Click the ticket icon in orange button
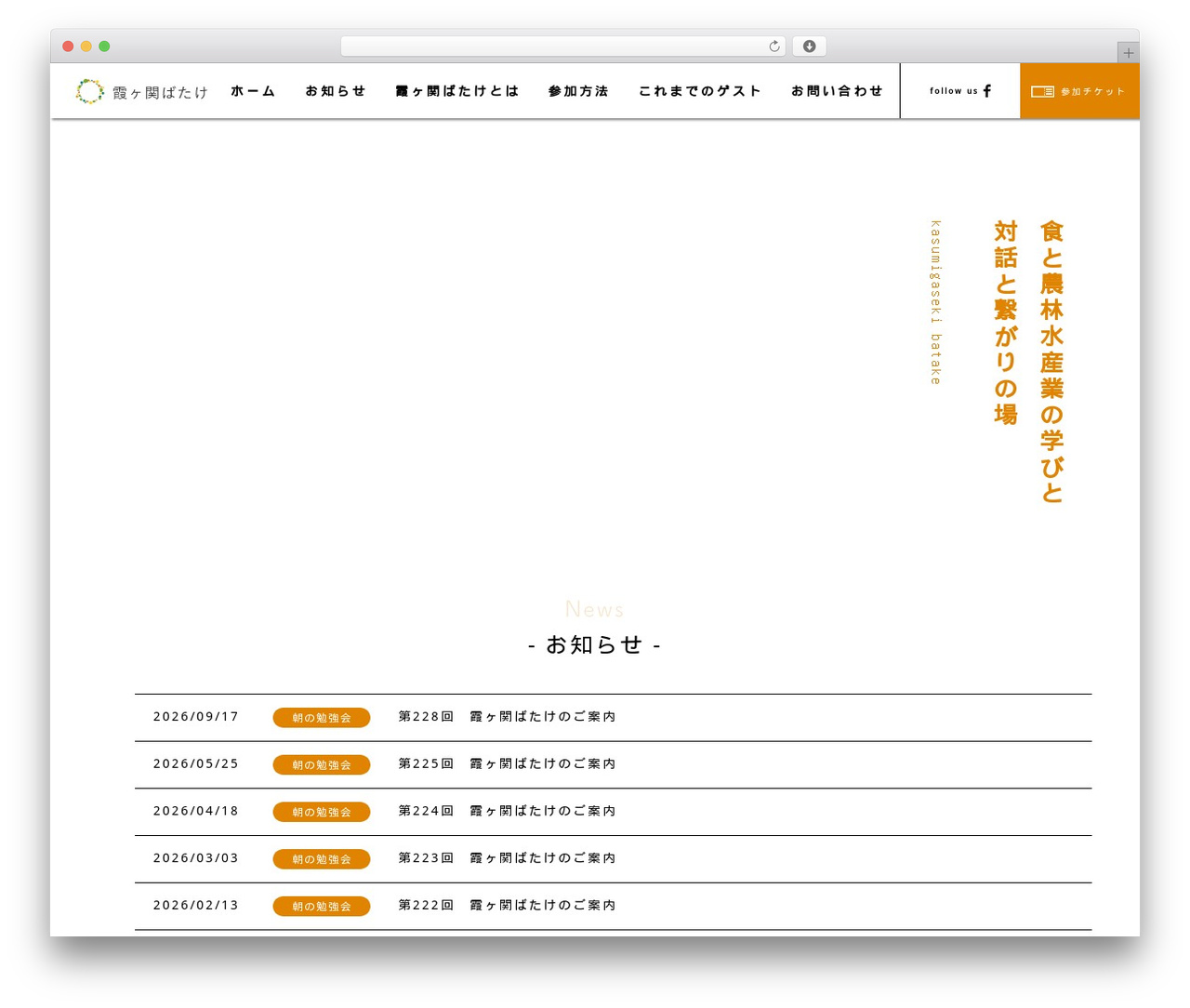 (x=1042, y=91)
